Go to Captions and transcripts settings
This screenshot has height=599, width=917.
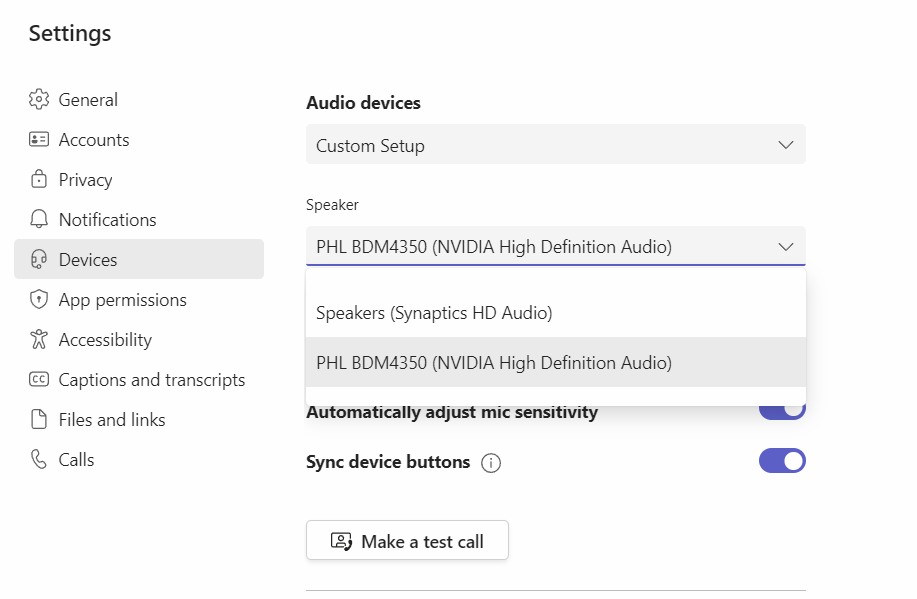tap(151, 380)
